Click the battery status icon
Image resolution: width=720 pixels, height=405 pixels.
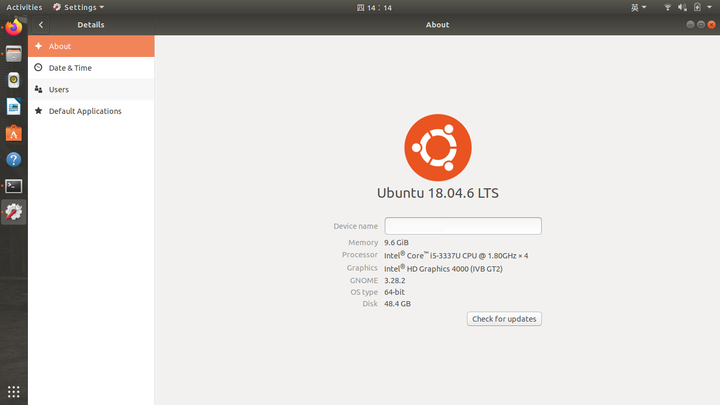[x=698, y=7]
